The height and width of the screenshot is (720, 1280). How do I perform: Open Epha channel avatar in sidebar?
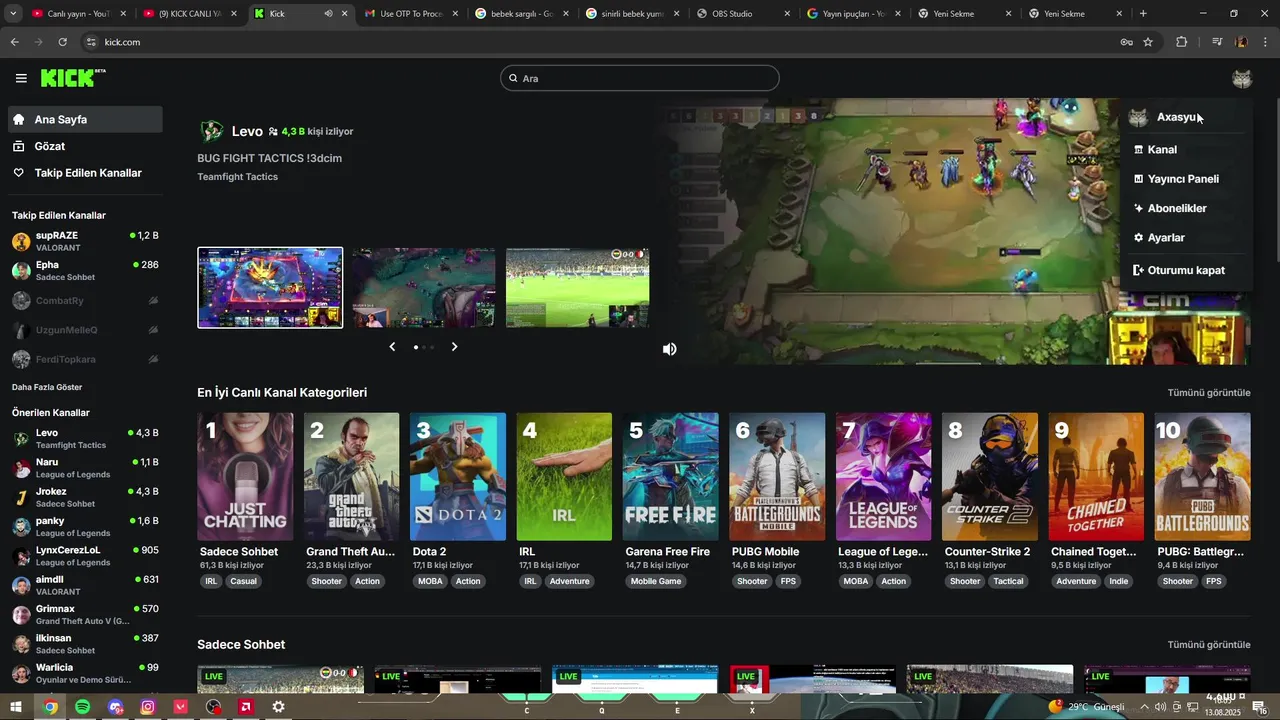pyautogui.click(x=21, y=270)
